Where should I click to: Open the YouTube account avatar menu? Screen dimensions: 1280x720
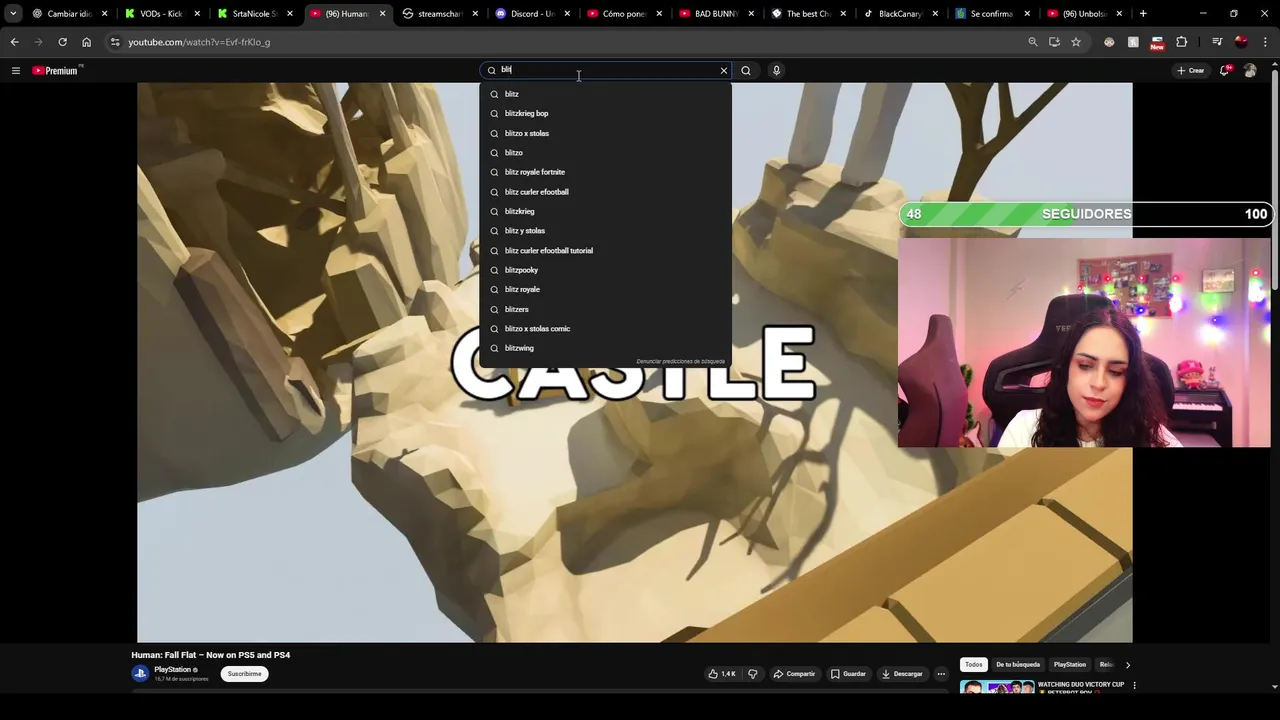pos(1250,70)
